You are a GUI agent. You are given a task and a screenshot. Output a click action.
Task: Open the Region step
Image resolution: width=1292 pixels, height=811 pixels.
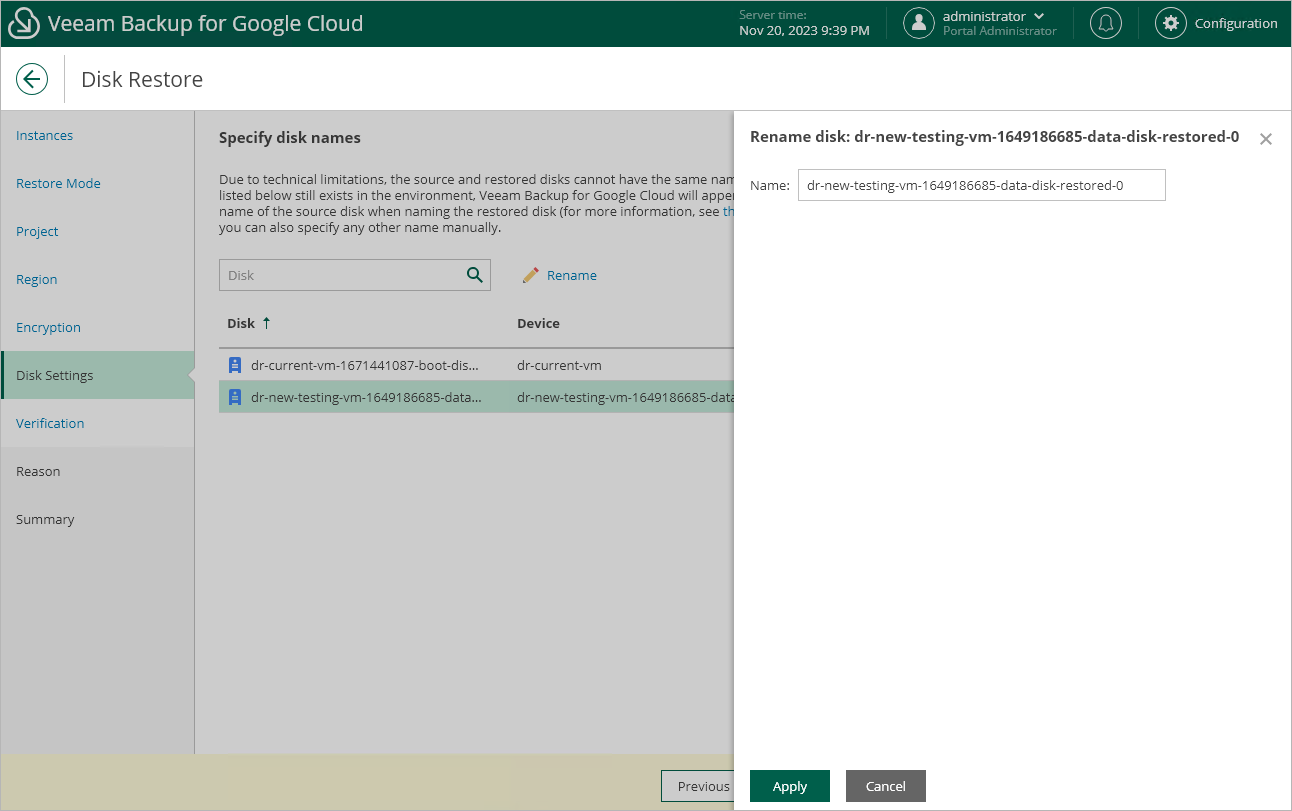pyautogui.click(x=36, y=279)
